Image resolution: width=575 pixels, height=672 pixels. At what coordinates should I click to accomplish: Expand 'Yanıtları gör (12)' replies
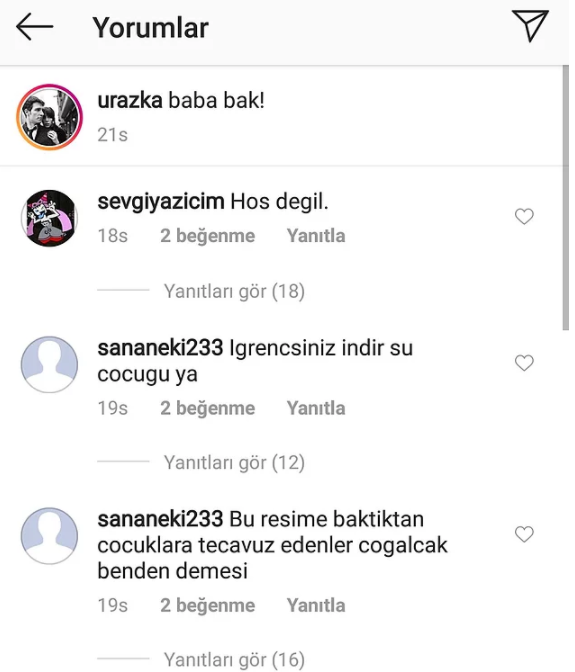(234, 462)
